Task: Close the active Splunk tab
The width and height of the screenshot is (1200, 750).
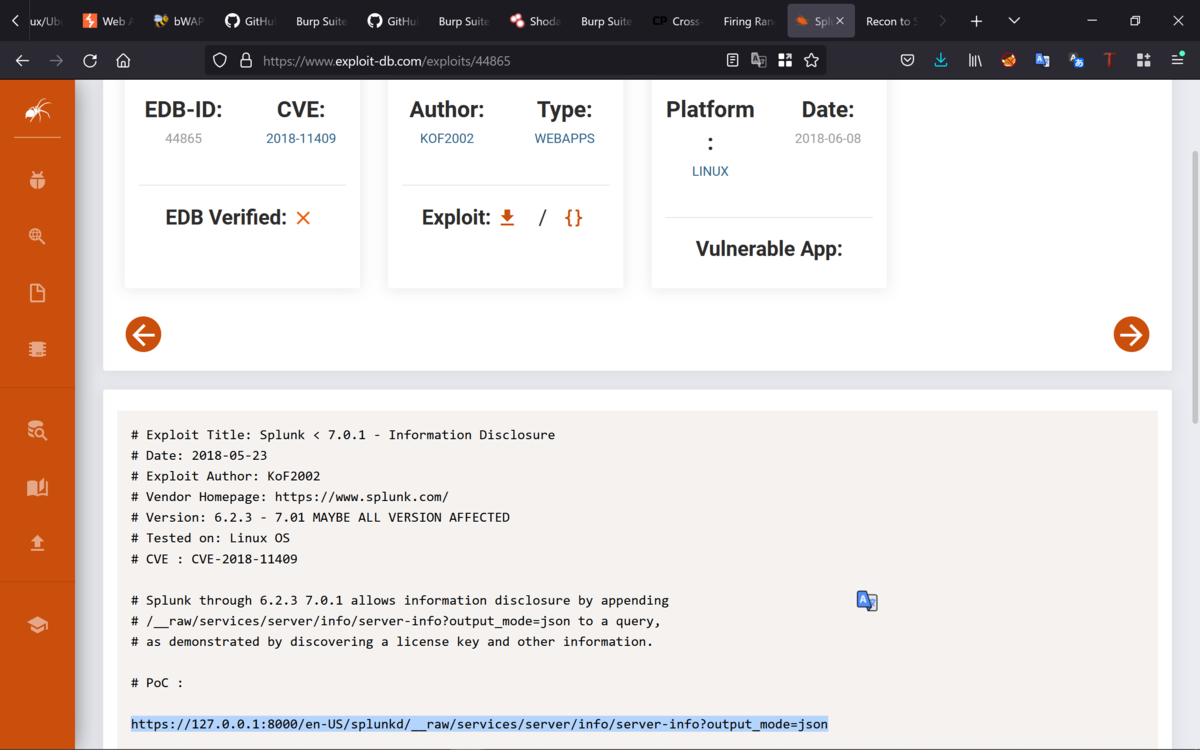Action: [x=839, y=21]
